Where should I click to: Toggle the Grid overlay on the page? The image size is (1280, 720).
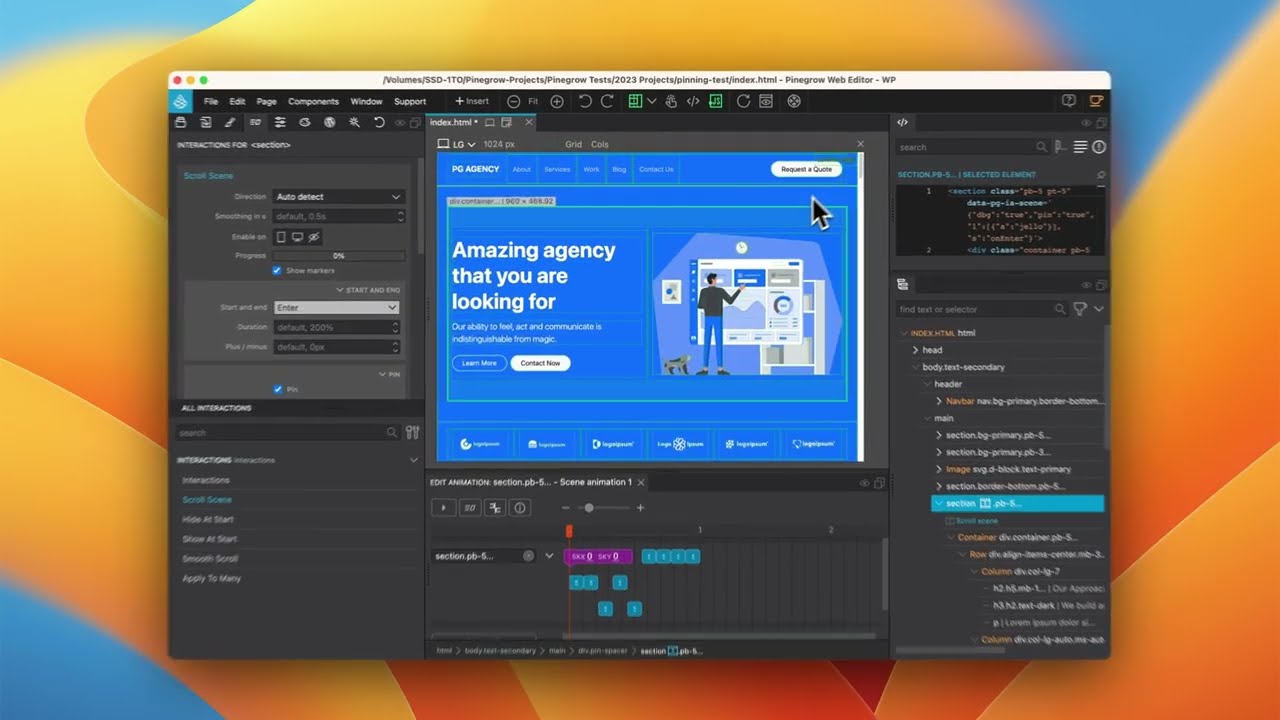coord(573,144)
